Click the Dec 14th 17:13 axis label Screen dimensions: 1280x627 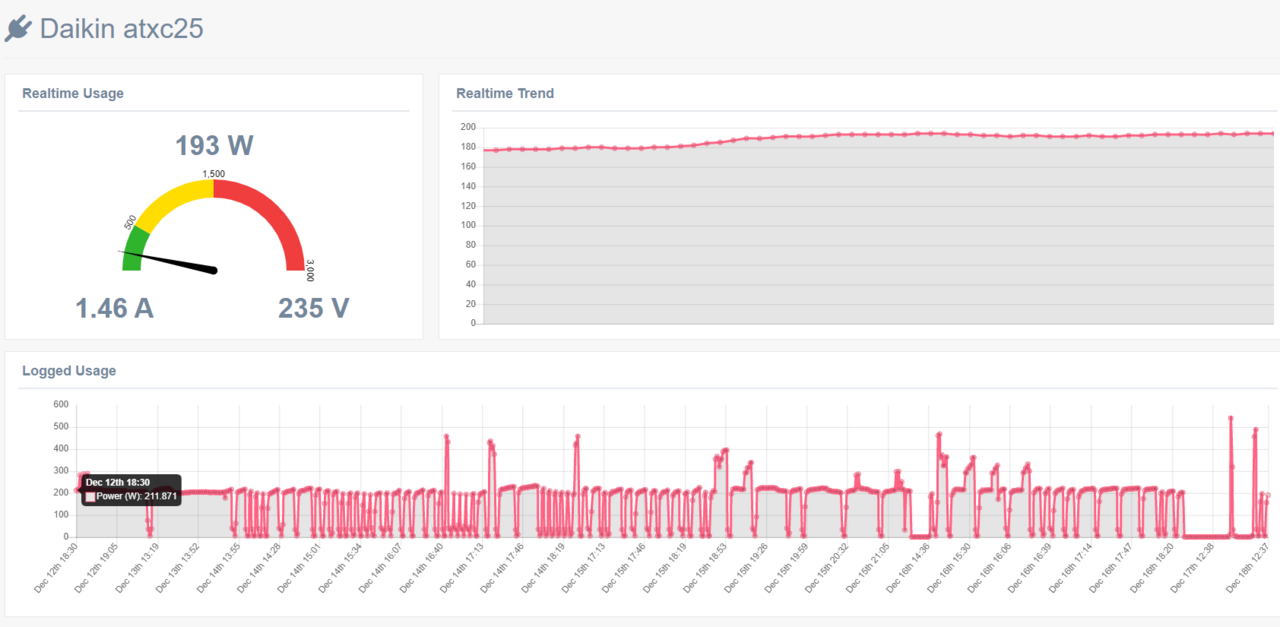(x=461, y=568)
